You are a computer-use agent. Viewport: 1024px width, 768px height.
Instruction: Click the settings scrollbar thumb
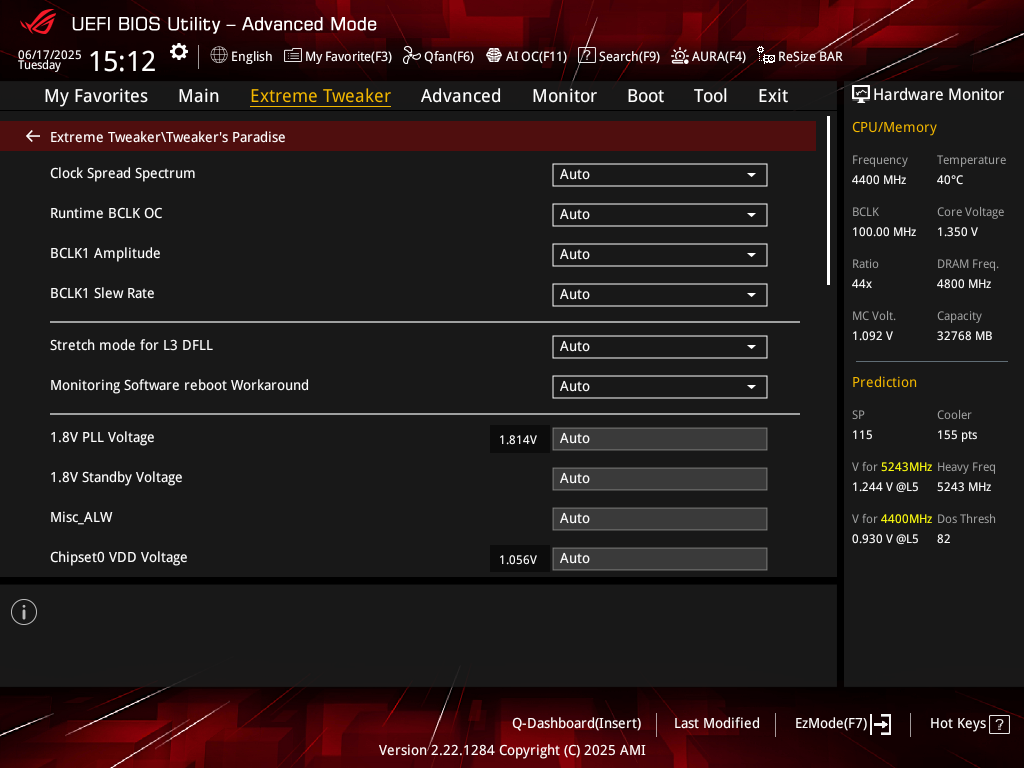point(828,200)
